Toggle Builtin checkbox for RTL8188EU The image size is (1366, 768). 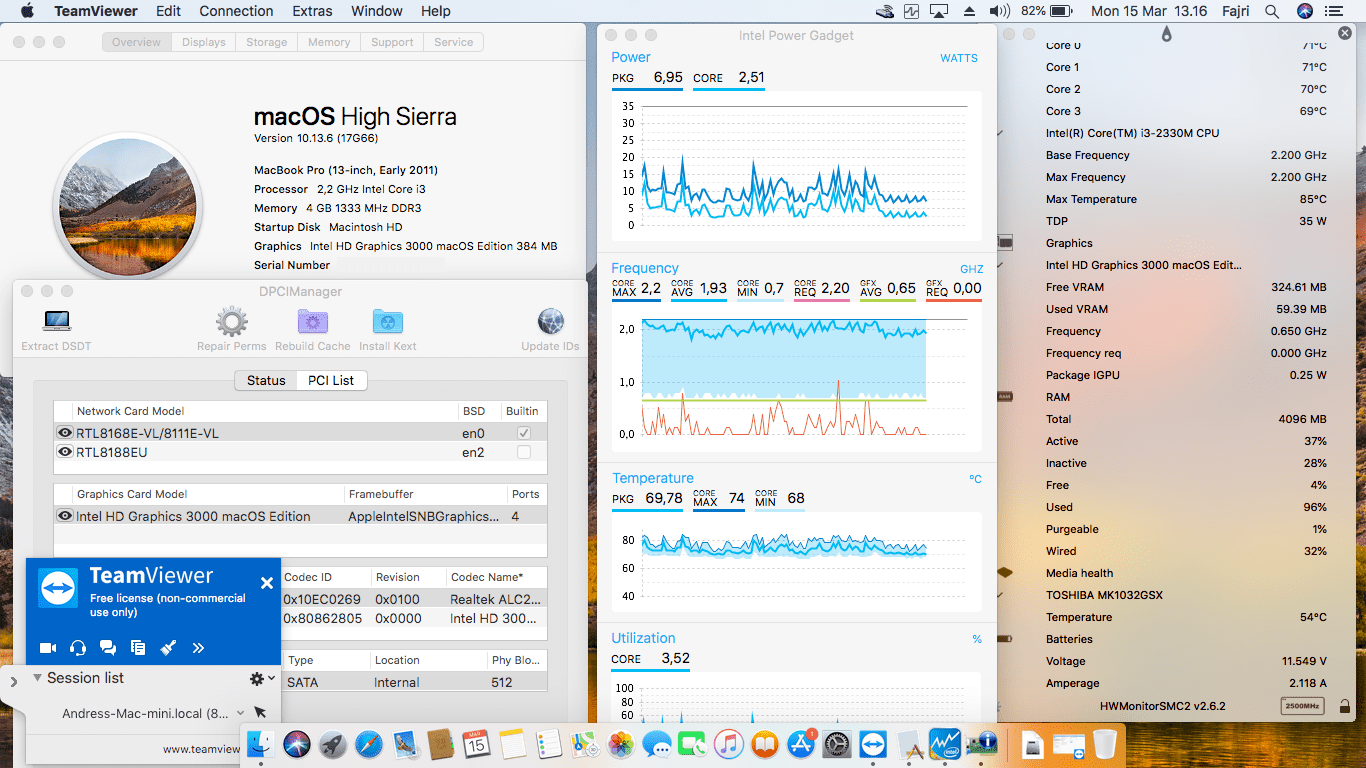click(x=523, y=452)
